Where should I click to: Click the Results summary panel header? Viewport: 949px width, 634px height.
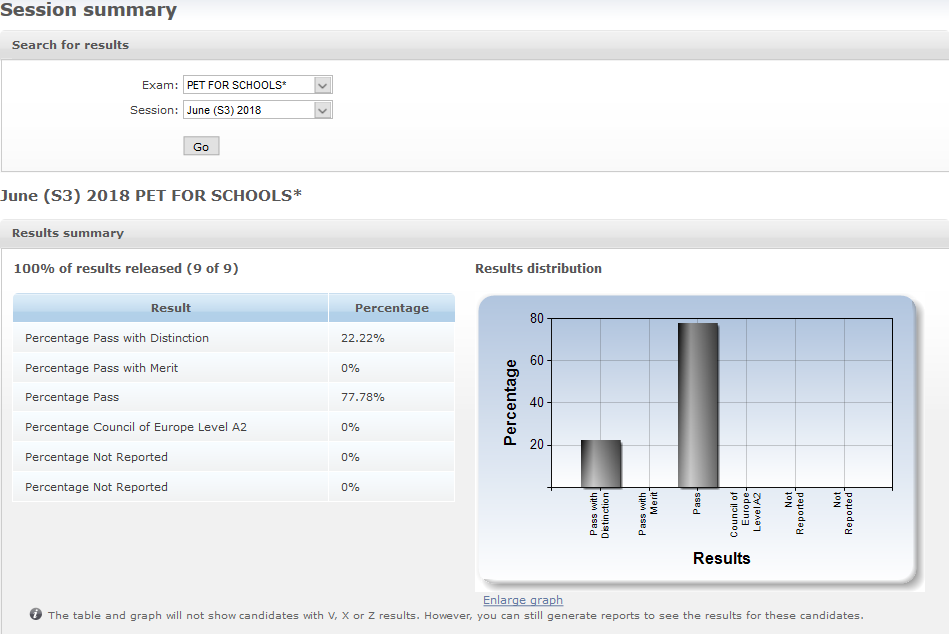(474, 233)
